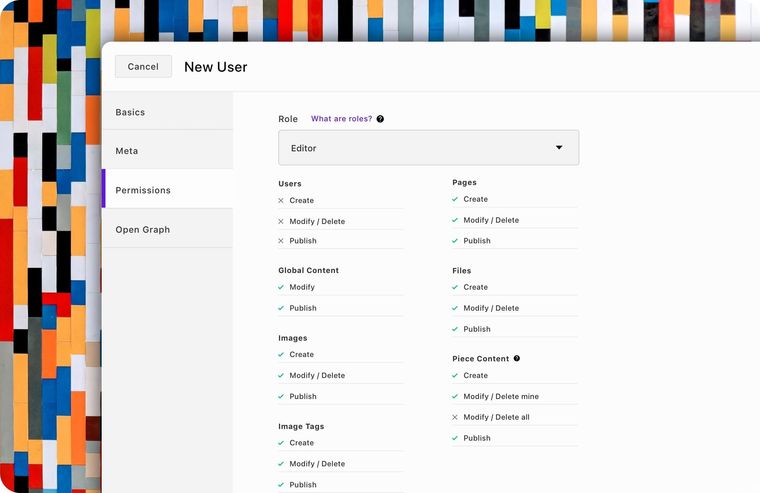Click the 'Role' field label
This screenshot has height=493, width=760.
click(x=288, y=119)
